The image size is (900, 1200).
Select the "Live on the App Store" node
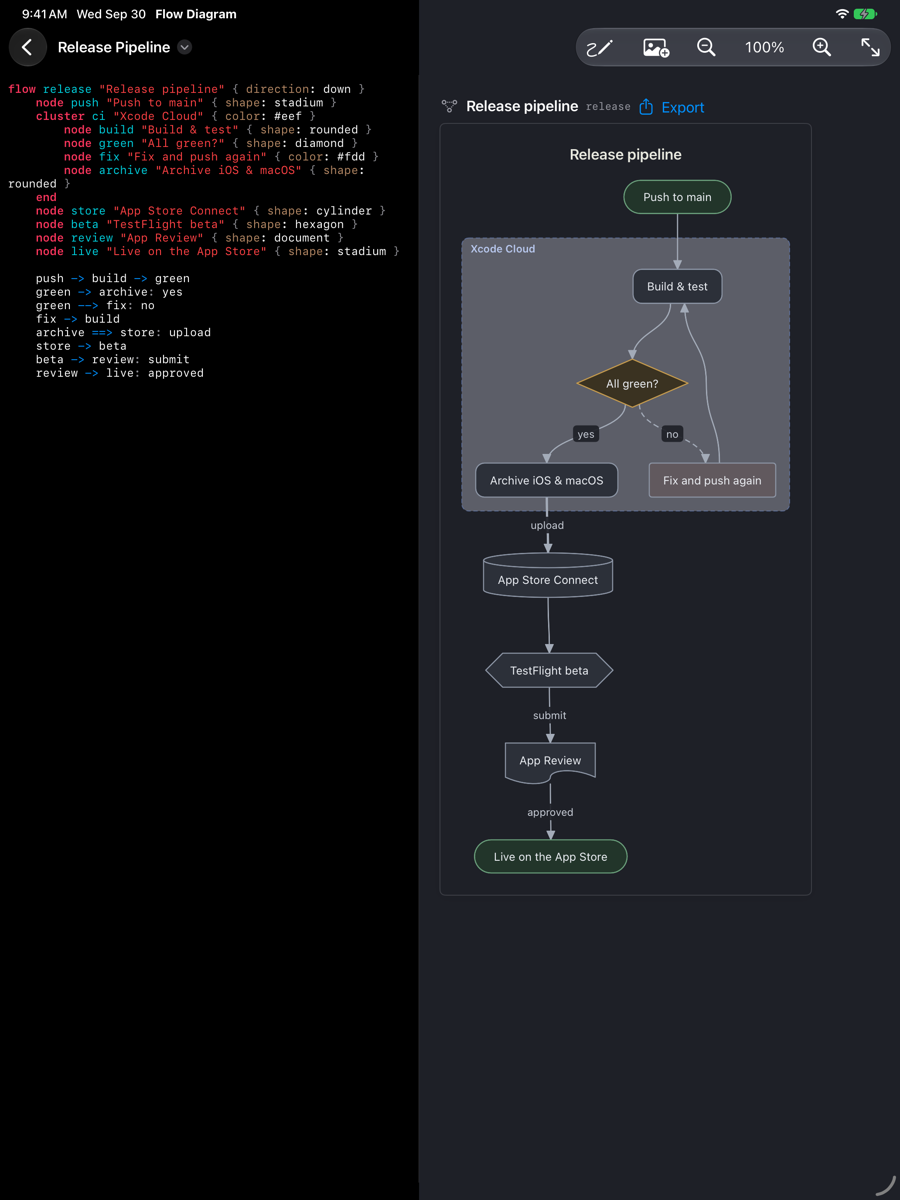point(550,856)
